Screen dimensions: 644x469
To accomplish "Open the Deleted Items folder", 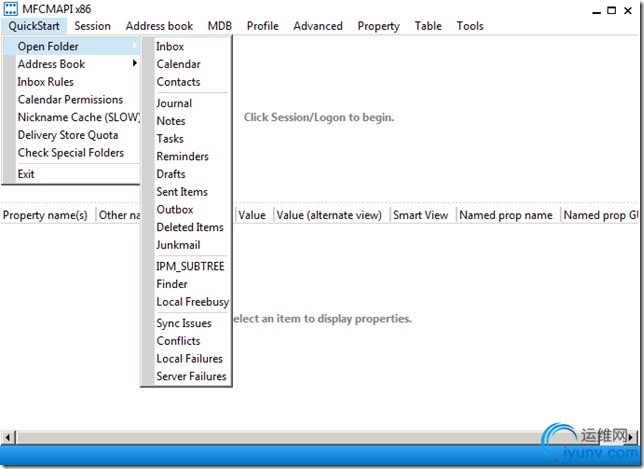I will pos(186,227).
